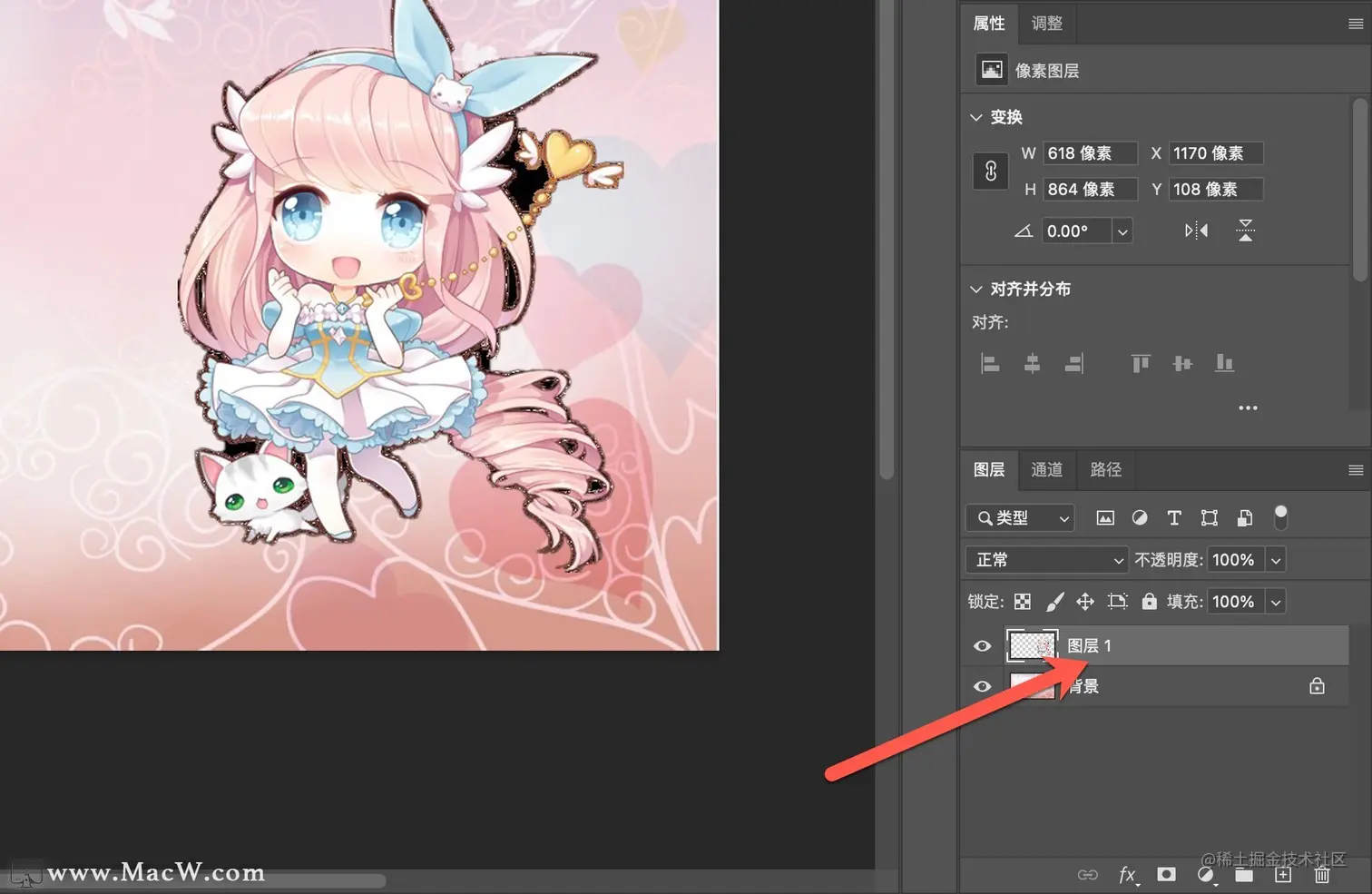Click the flip vertical icon
This screenshot has height=894, width=1372.
point(1246,231)
